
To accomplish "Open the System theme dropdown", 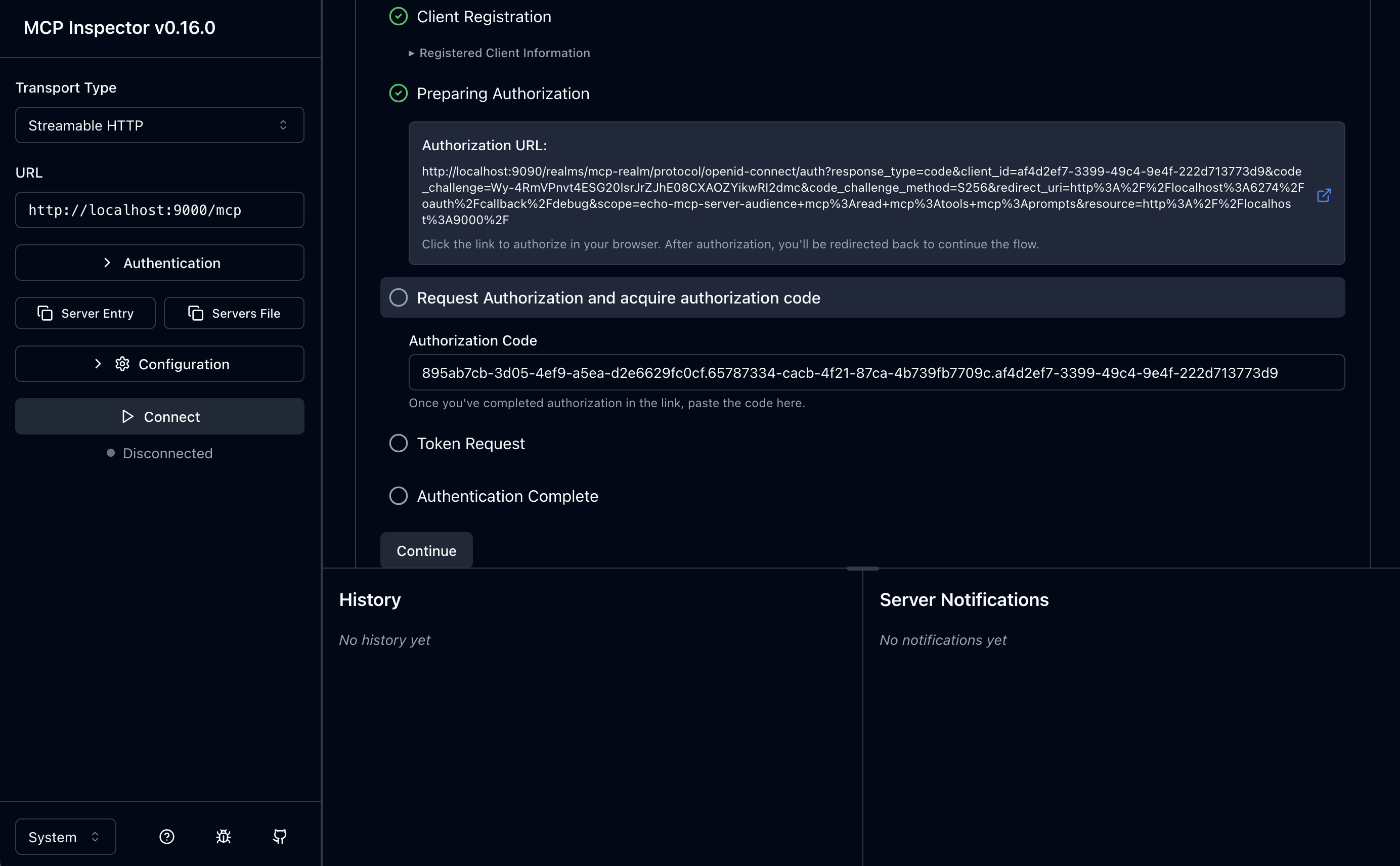I will point(65,837).
